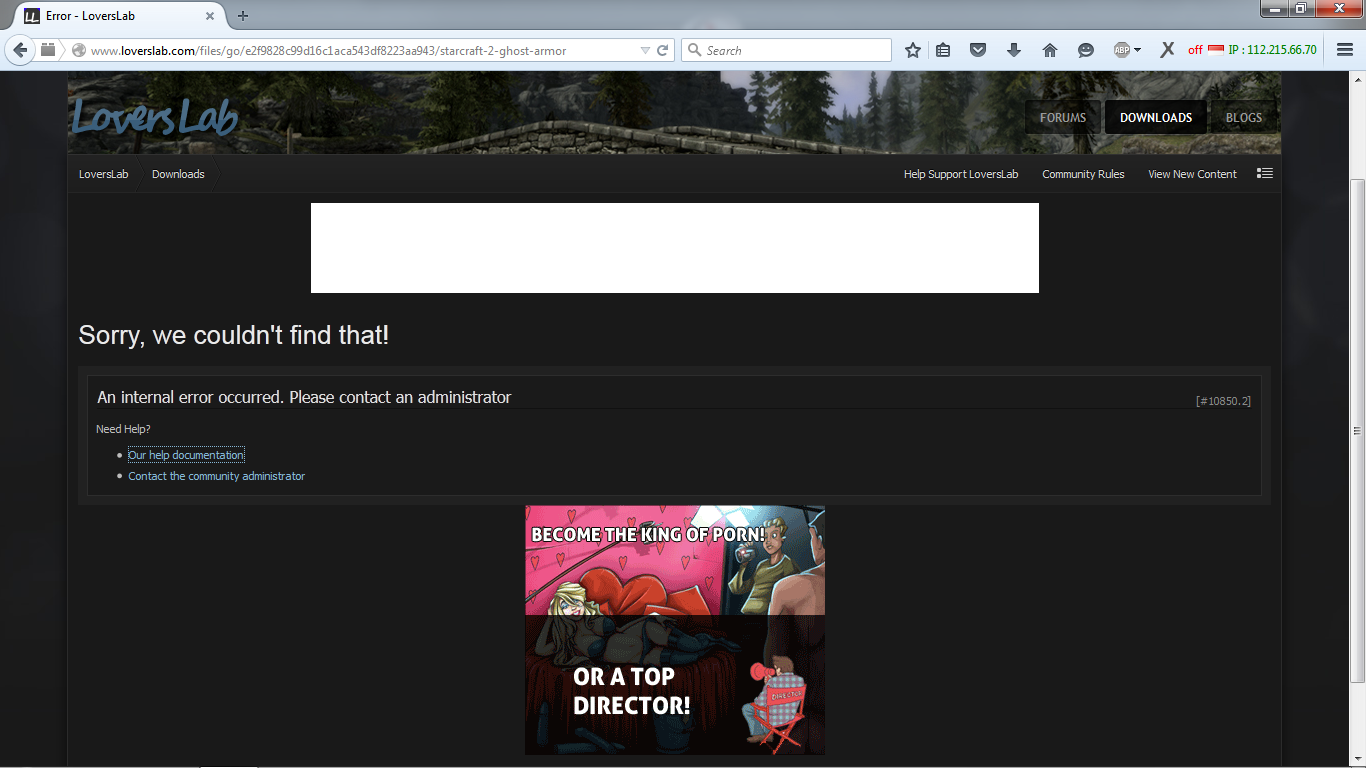The image size is (1366, 768).
Task: Go to browser Home page icon
Action: click(x=1049, y=50)
